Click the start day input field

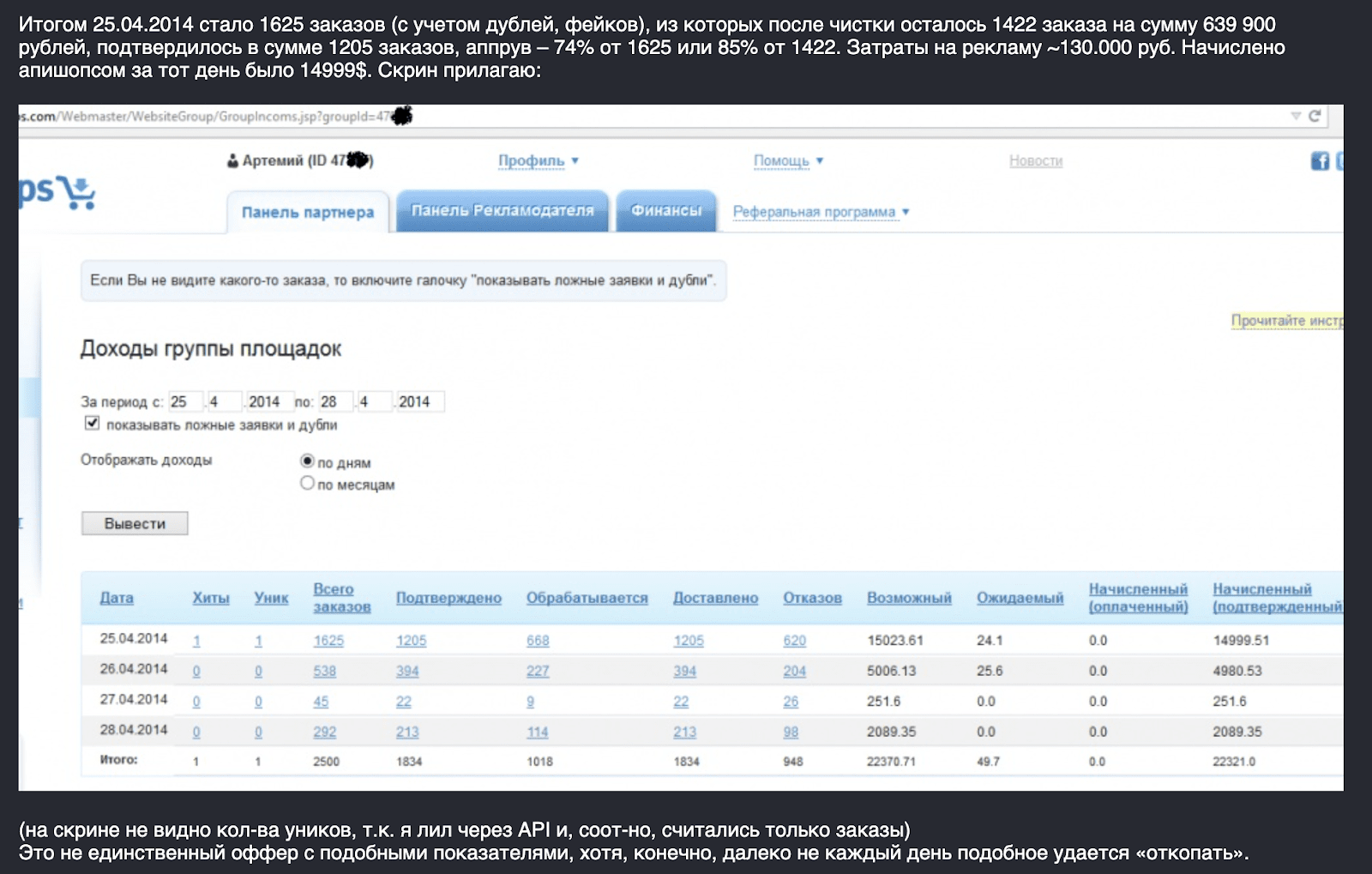point(184,401)
